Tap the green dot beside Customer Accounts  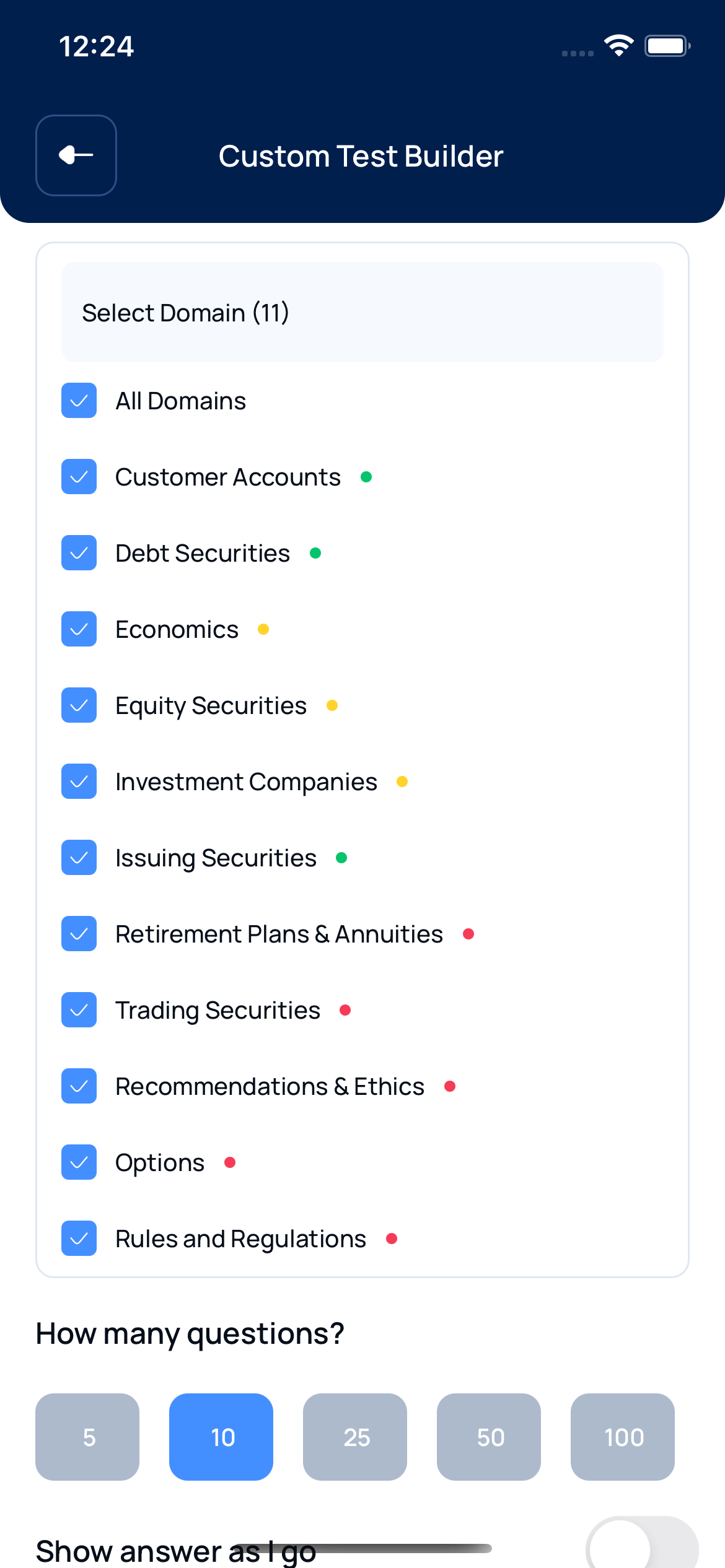tap(366, 477)
